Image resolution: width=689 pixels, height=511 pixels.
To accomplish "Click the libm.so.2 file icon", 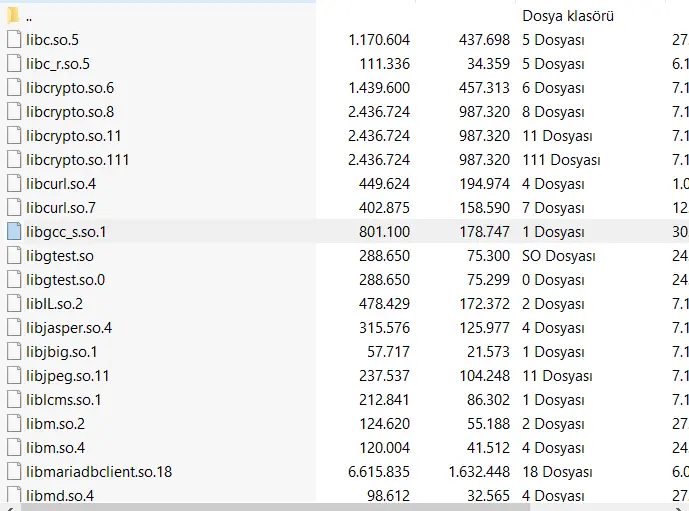I will [14, 424].
